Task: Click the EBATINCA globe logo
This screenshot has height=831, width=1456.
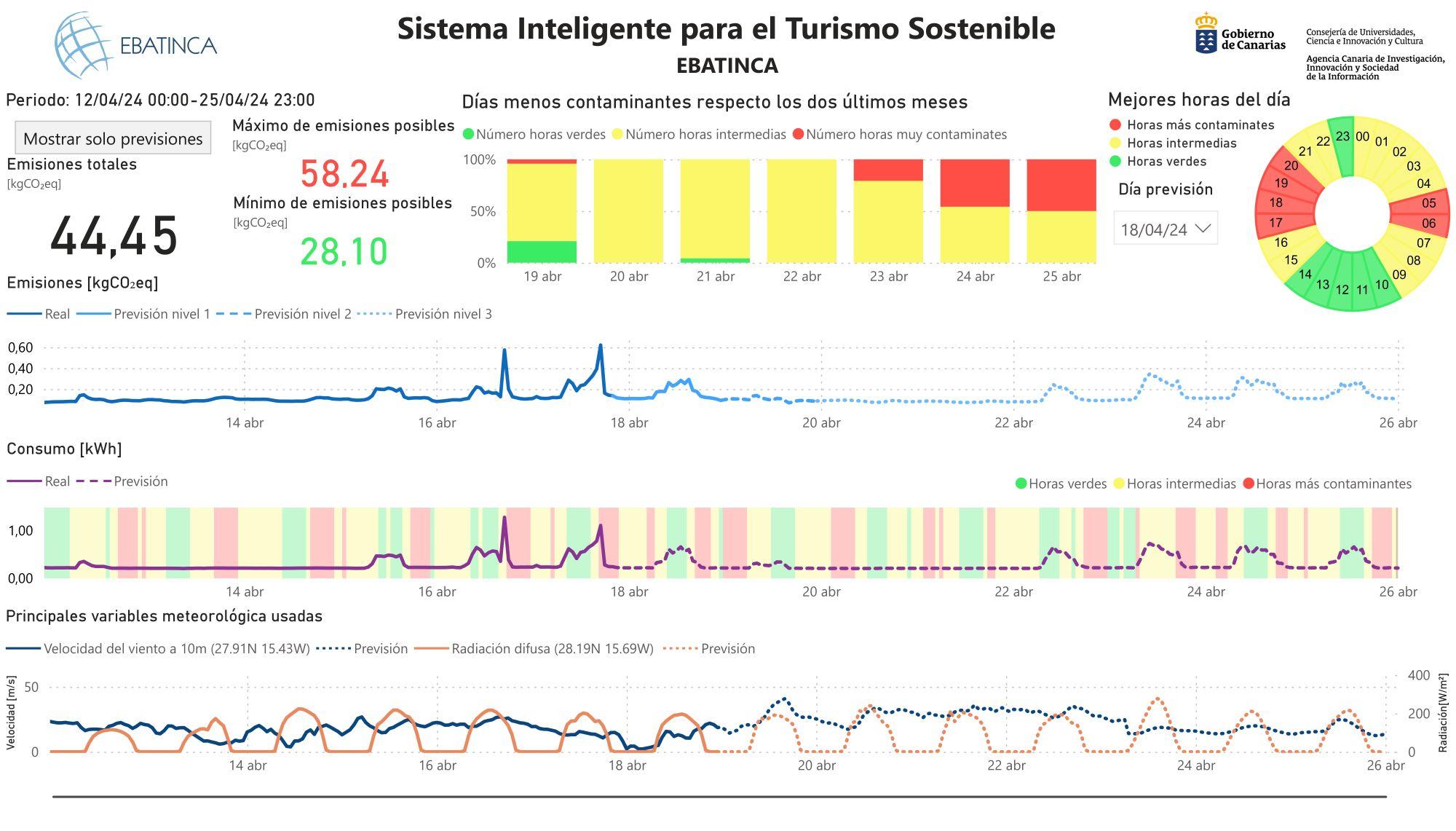Action: pos(82,45)
